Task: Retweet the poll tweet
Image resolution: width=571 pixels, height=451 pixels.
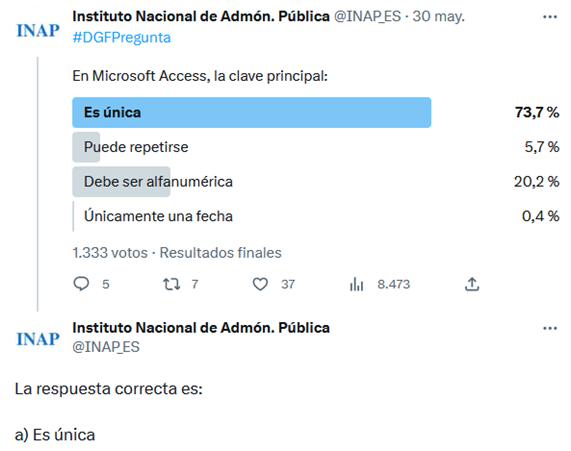Action: coord(171,284)
